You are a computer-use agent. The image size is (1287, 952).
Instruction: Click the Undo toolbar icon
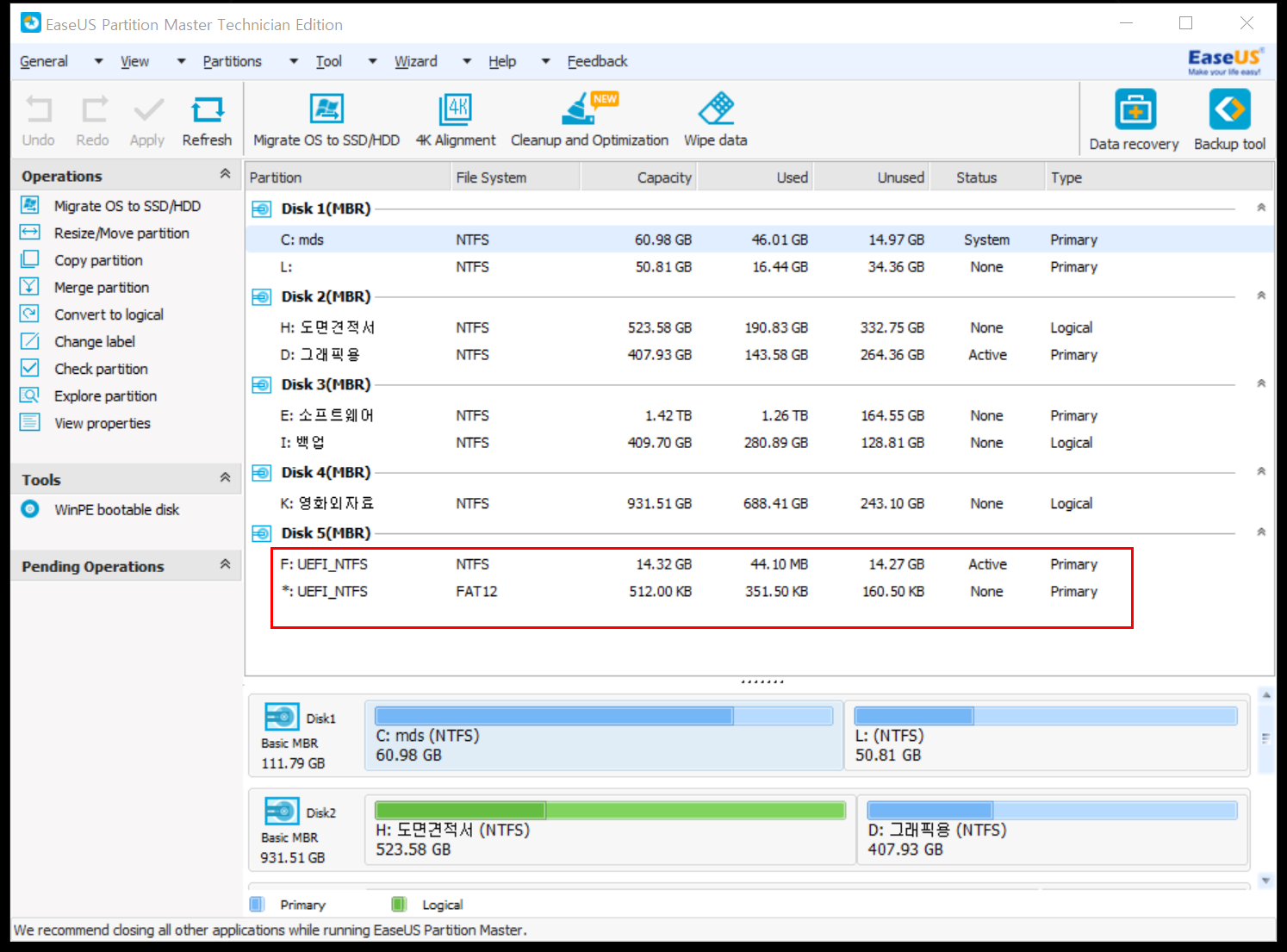(39, 121)
